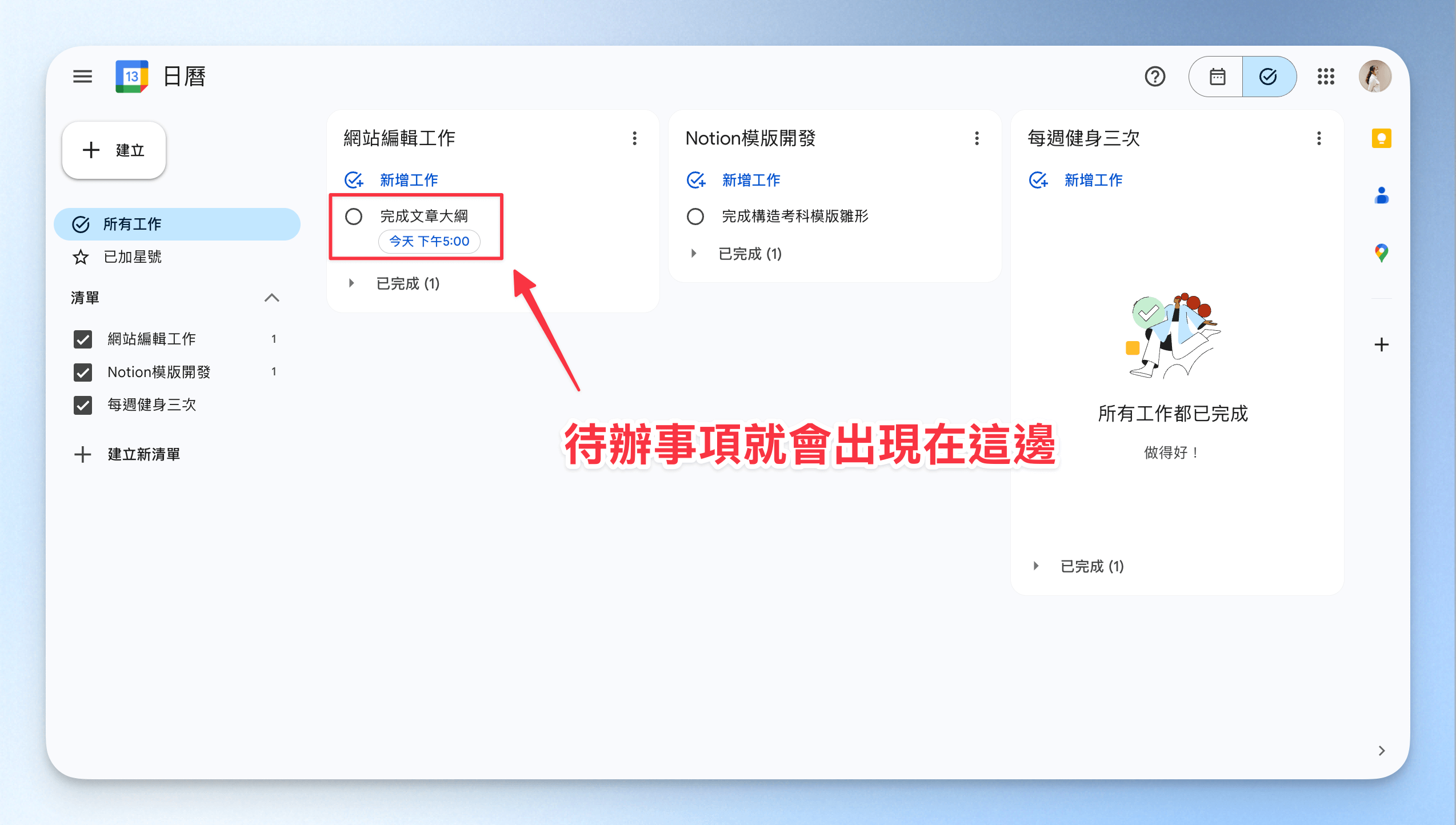Select 已加星號 in the sidebar

click(133, 257)
